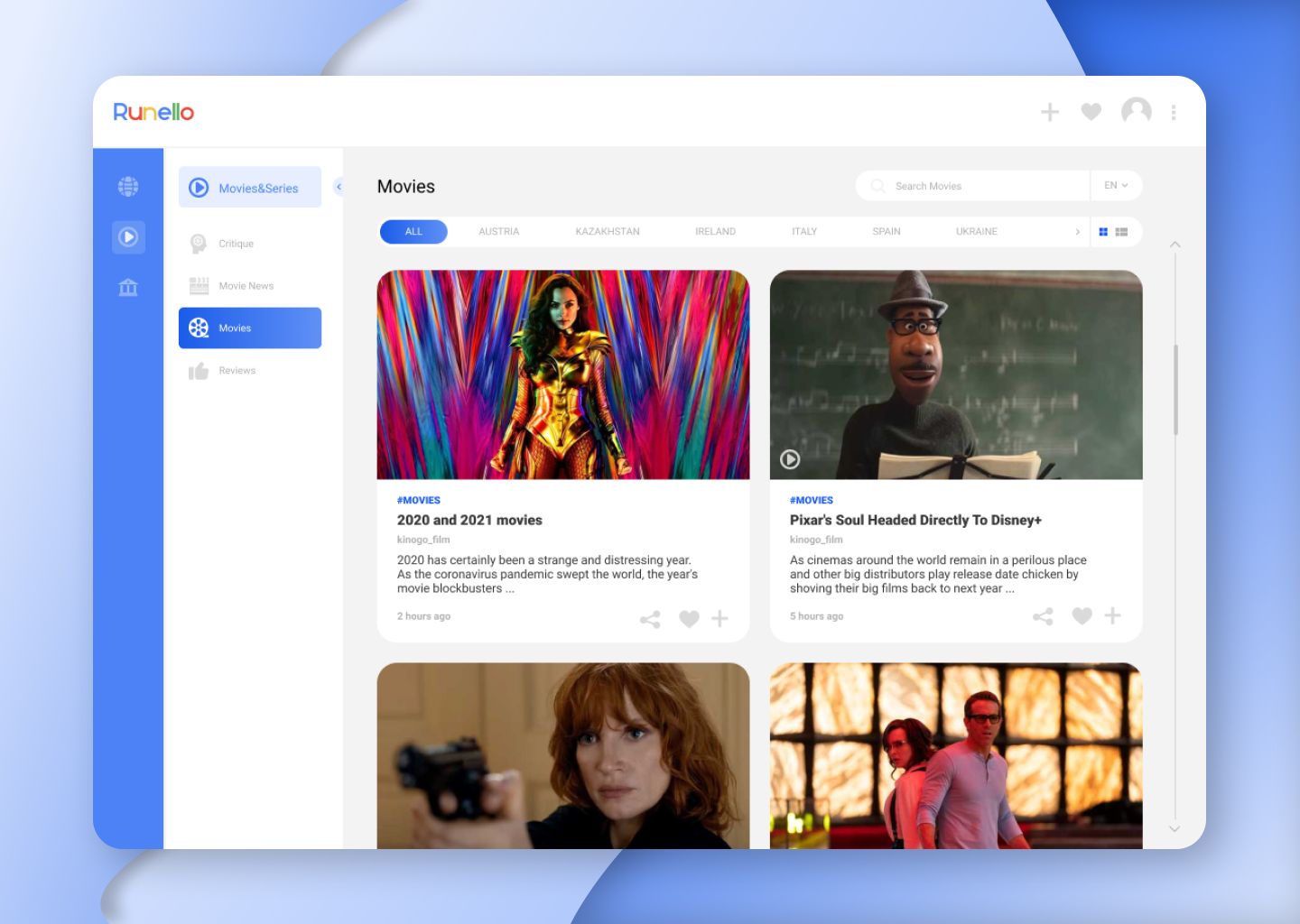Select Movies in the sidebar

pyautogui.click(x=250, y=328)
